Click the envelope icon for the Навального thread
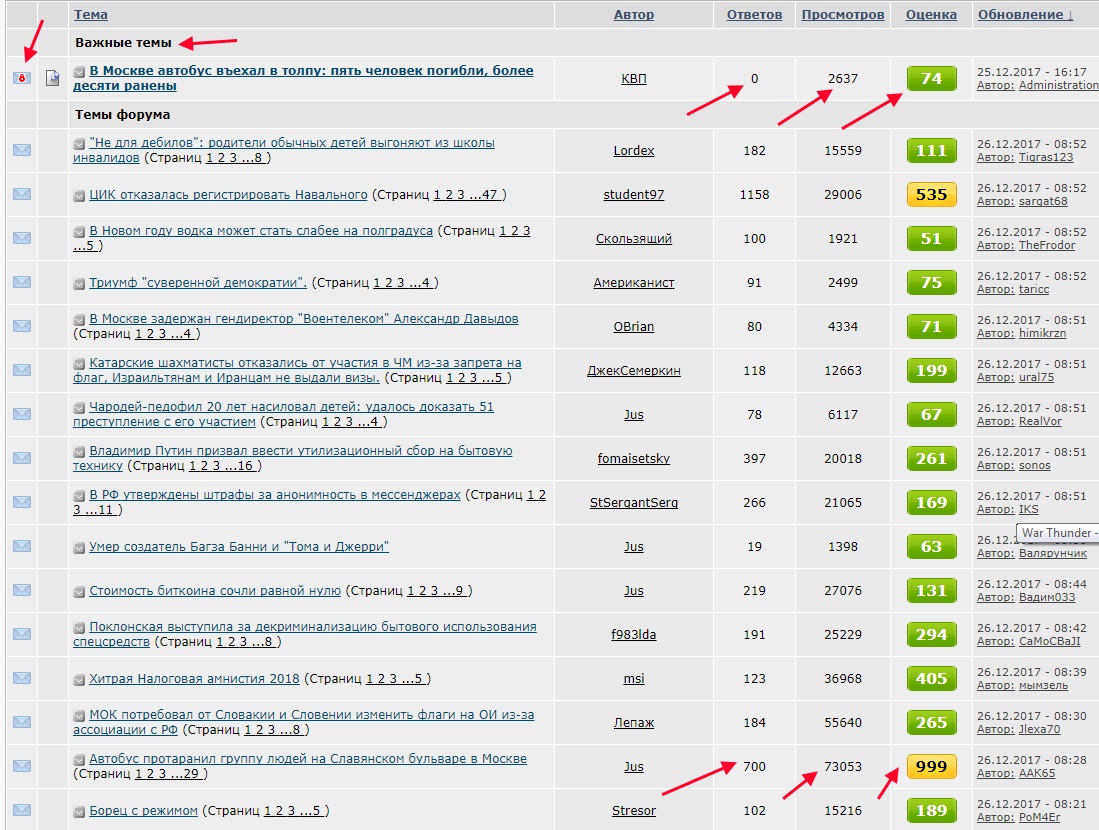Image resolution: width=1099 pixels, height=830 pixels. click(22, 194)
